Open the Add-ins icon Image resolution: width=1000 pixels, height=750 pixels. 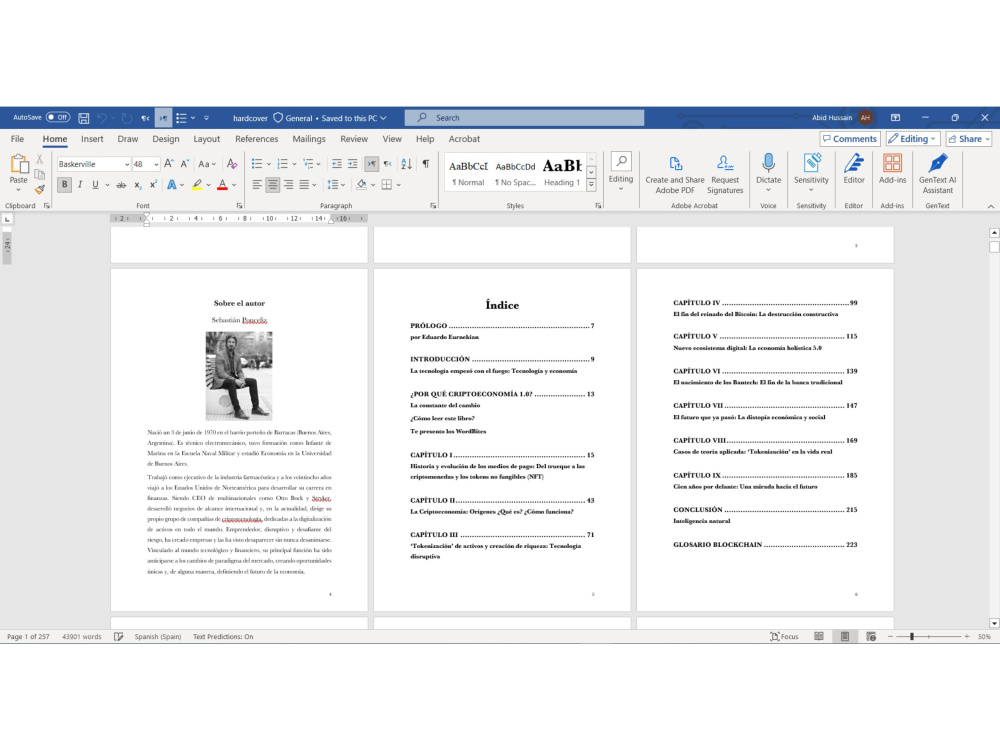point(892,163)
